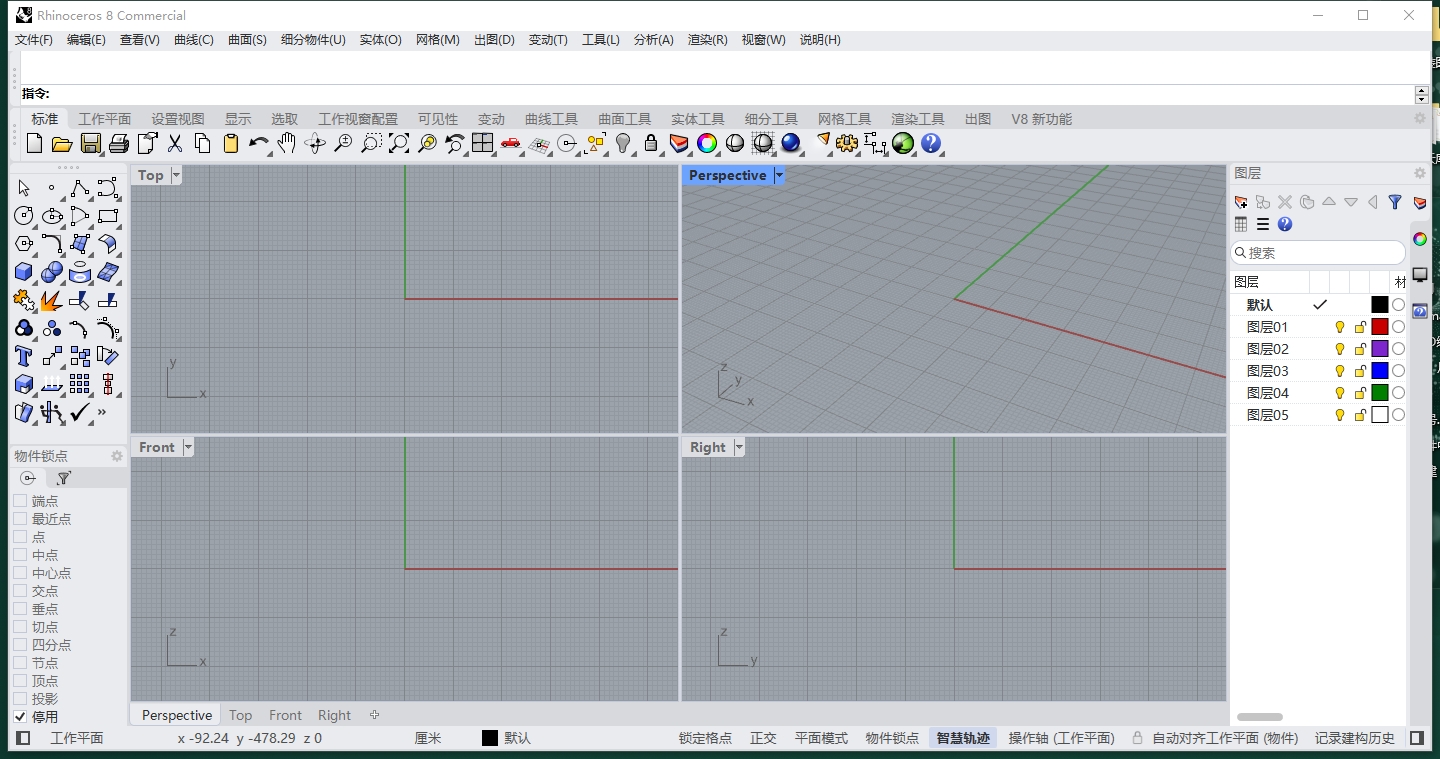Pick the Box solid tool
The image size is (1440, 759).
point(22,272)
